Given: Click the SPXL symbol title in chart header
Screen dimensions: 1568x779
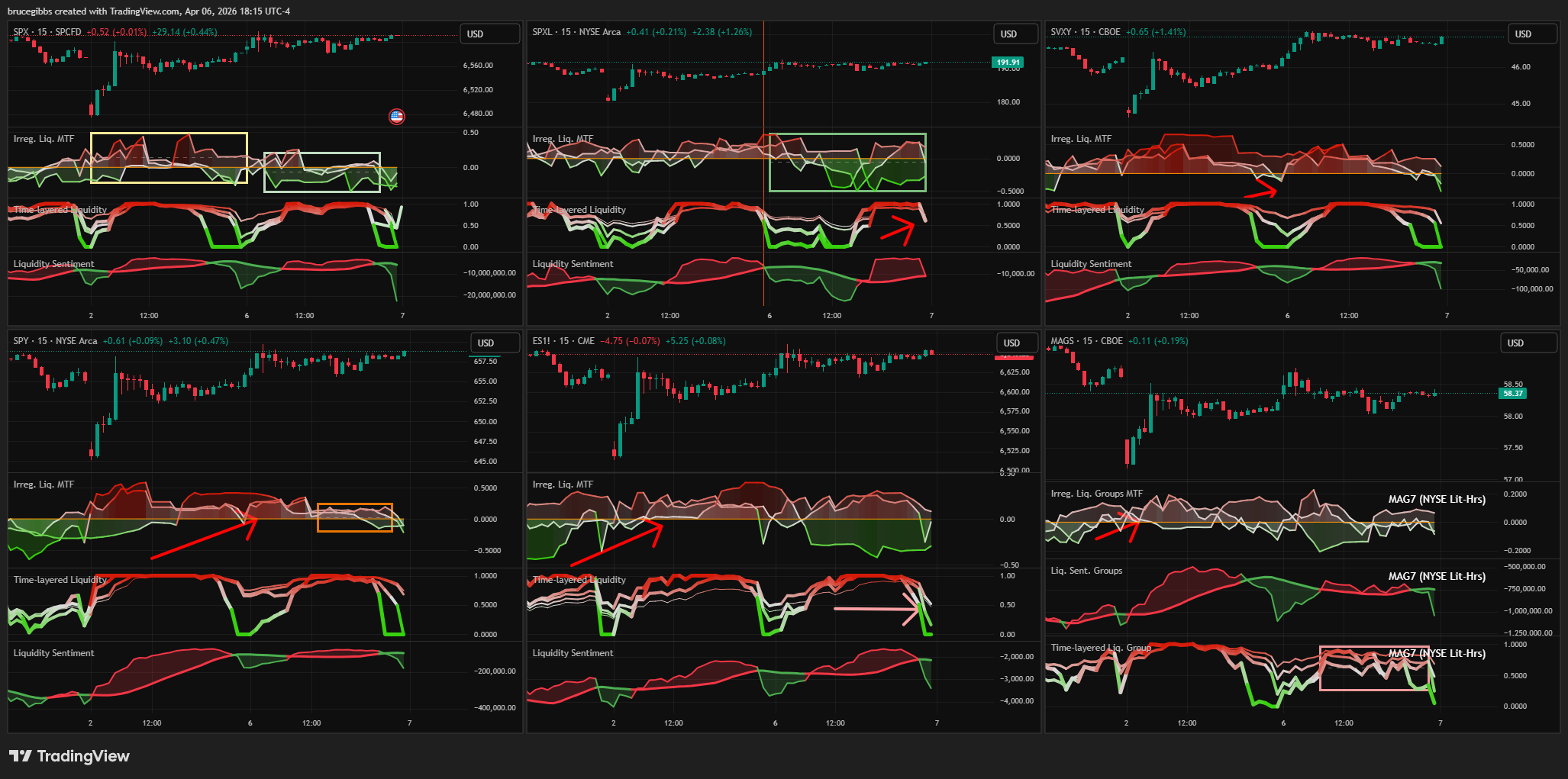Looking at the screenshot, I should click(542, 32).
